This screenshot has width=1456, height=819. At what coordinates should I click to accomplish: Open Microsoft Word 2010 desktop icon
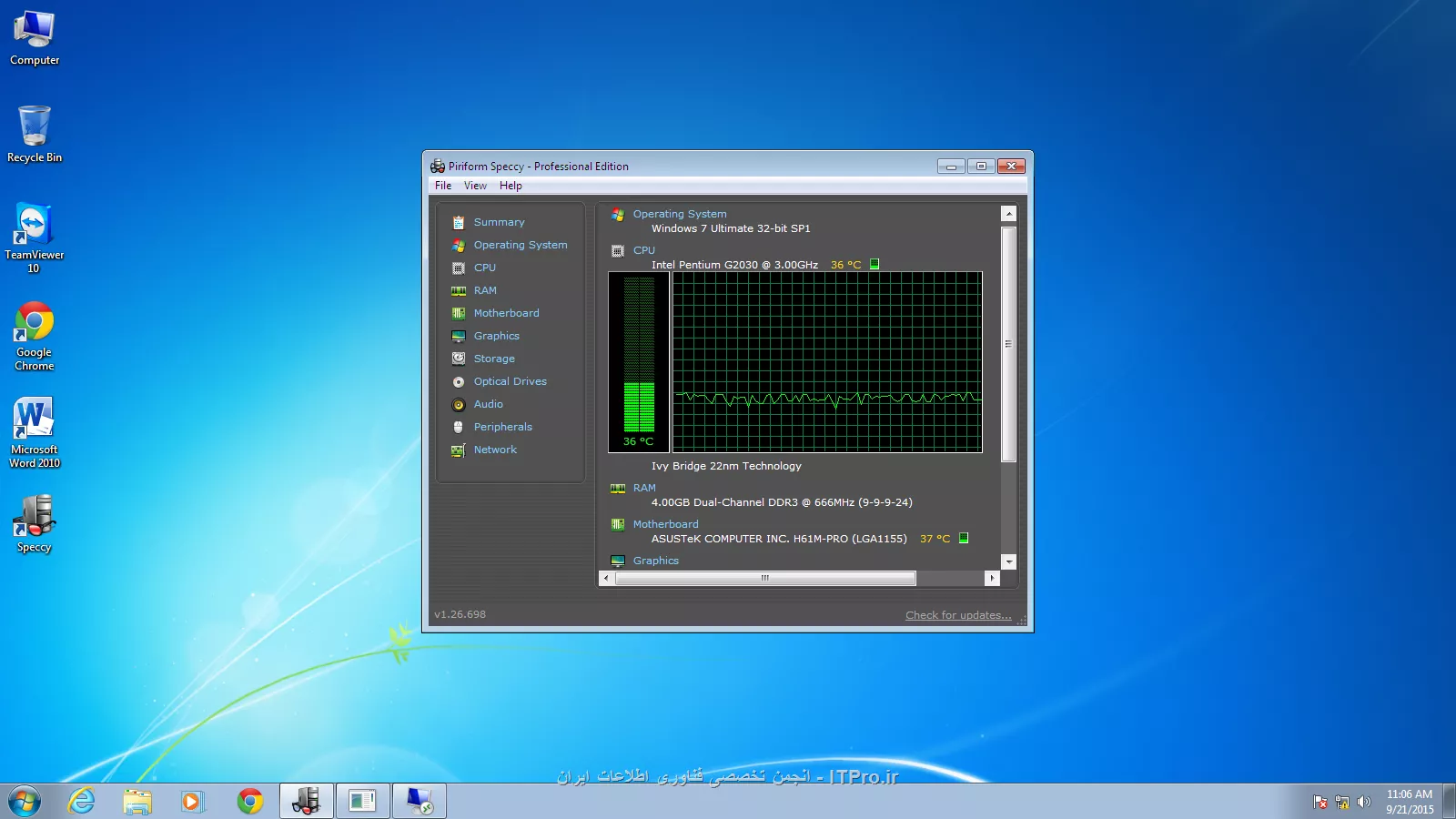pyautogui.click(x=35, y=432)
